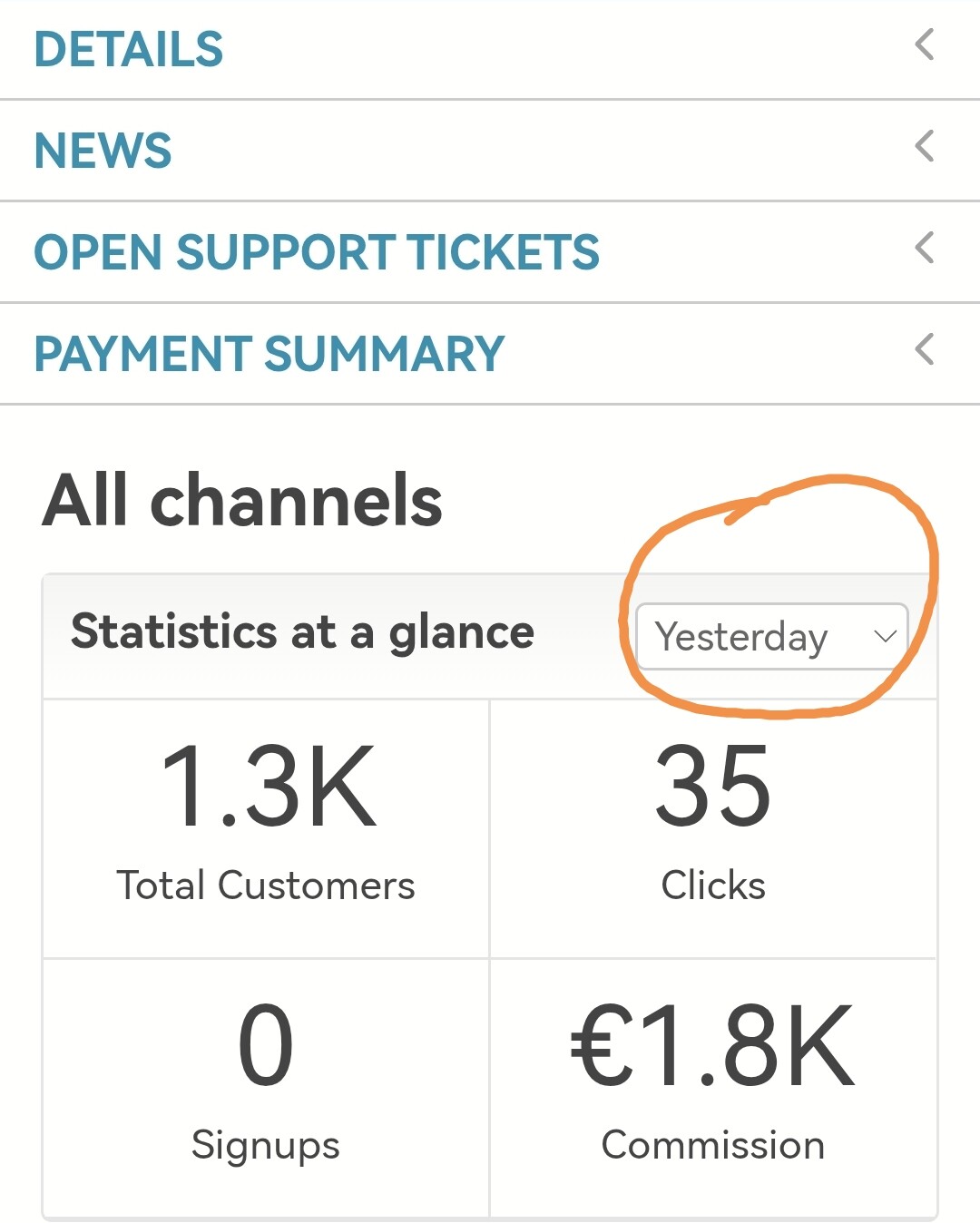Select the OPEN SUPPORT TICKETS heading
Screen dimensions: 980x1223
(317, 252)
